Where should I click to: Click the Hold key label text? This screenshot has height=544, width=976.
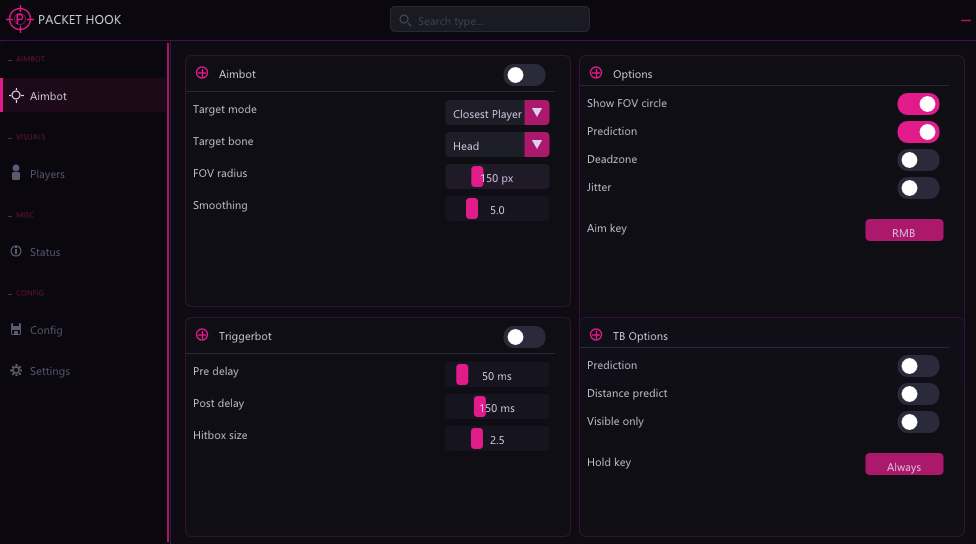tap(609, 462)
